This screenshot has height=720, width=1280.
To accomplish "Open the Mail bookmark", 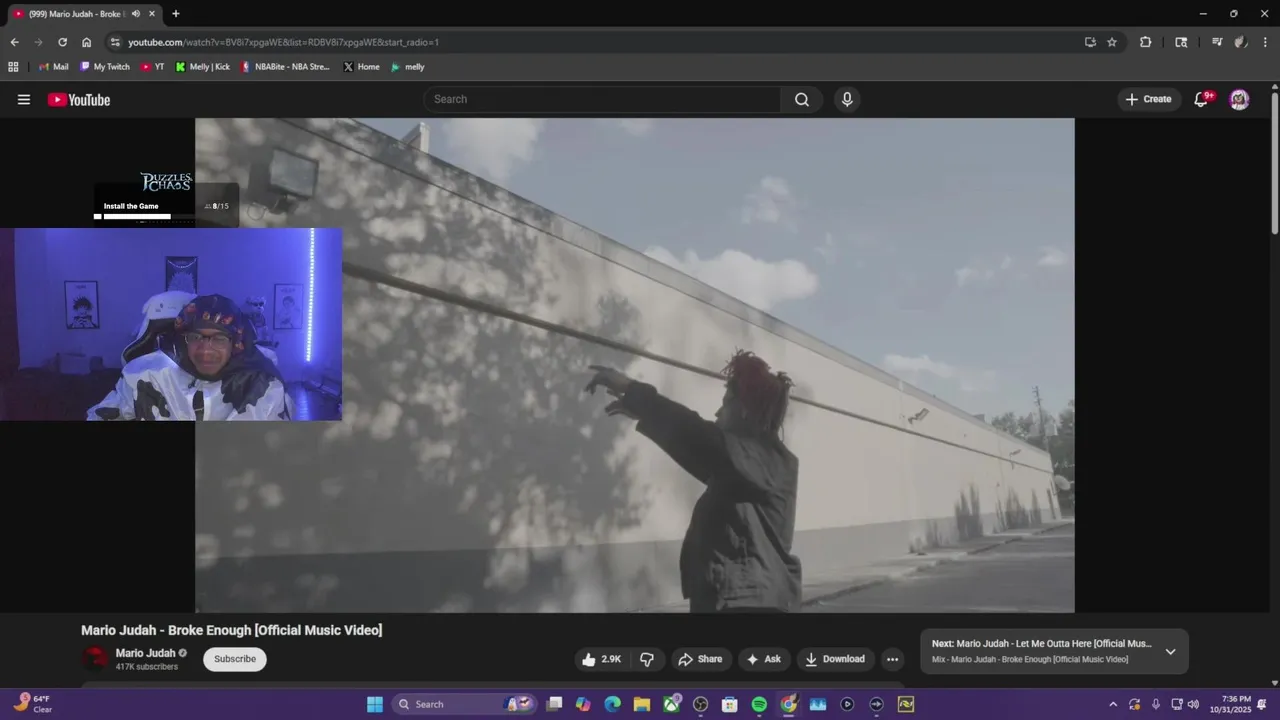I will (53, 67).
